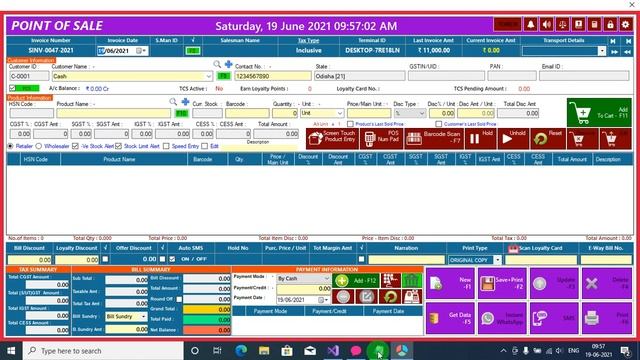
Task: Click the Save+Print F2 button
Action: [x=502, y=283]
